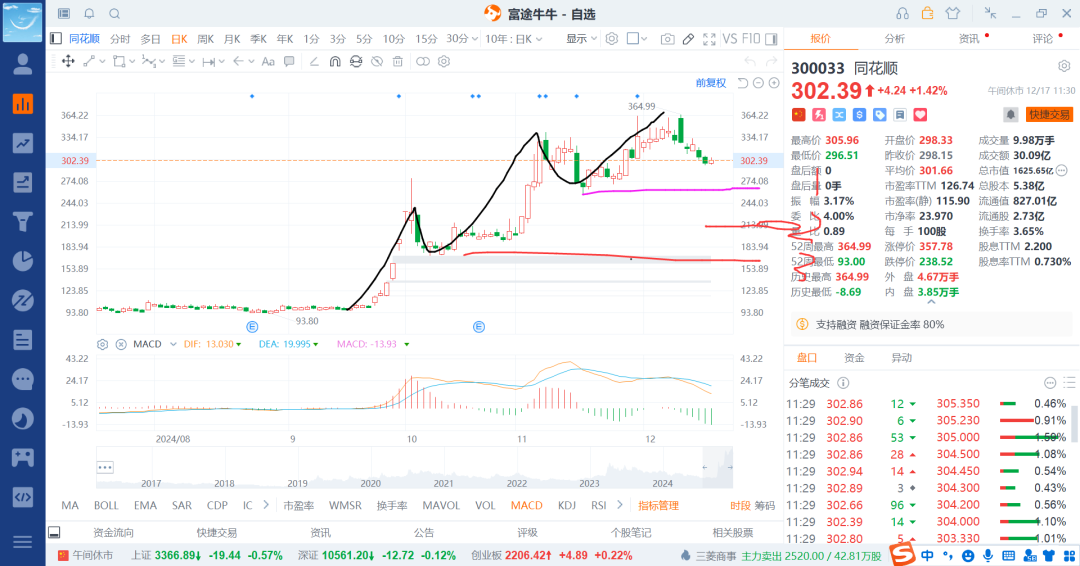Set price alert with bell icon
The height and width of the screenshot is (566, 1080).
point(1010,114)
